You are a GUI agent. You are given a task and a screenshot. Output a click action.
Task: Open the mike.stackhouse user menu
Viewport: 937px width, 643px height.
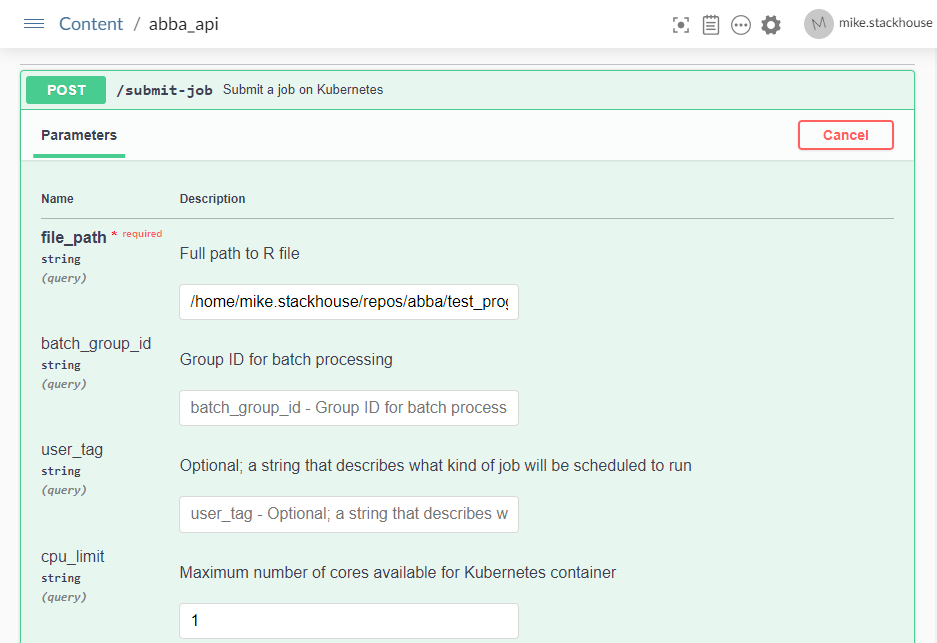coord(886,24)
